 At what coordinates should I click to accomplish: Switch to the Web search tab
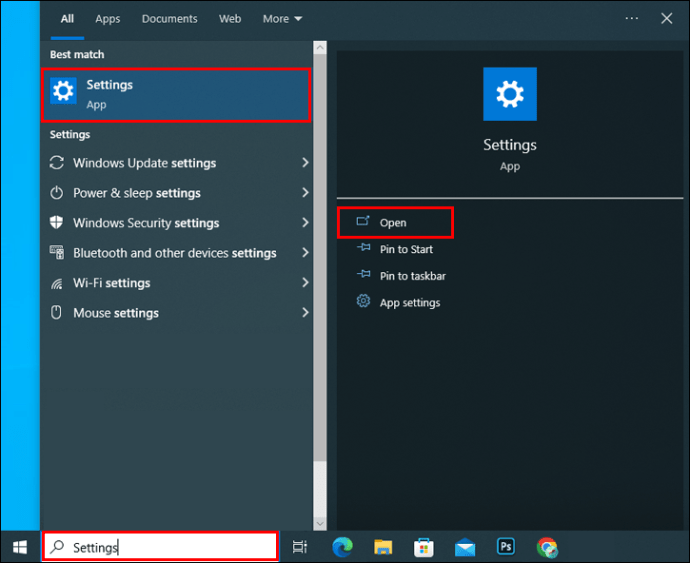230,18
